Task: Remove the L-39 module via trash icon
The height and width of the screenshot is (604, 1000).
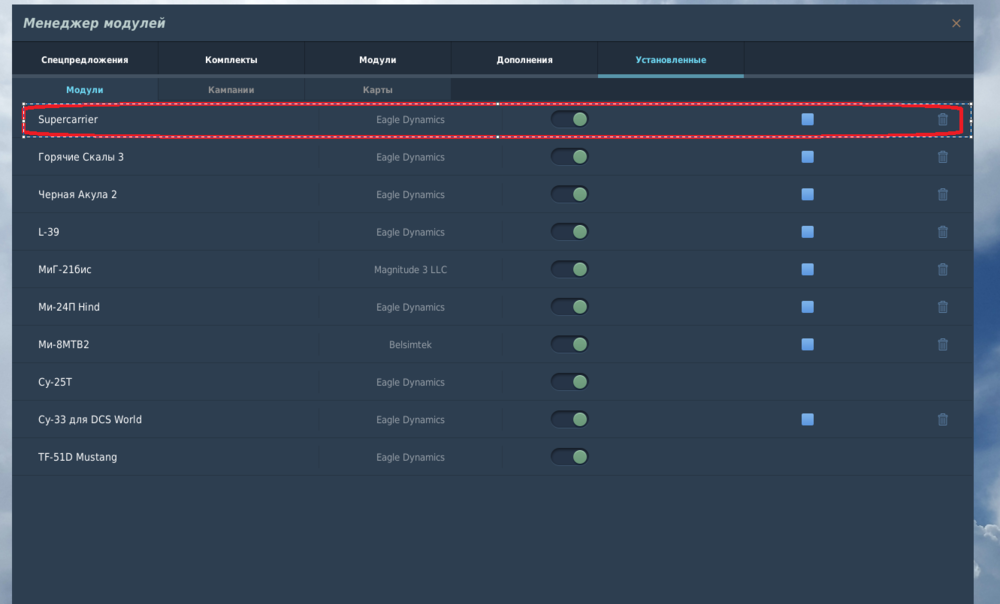Action: (942, 232)
